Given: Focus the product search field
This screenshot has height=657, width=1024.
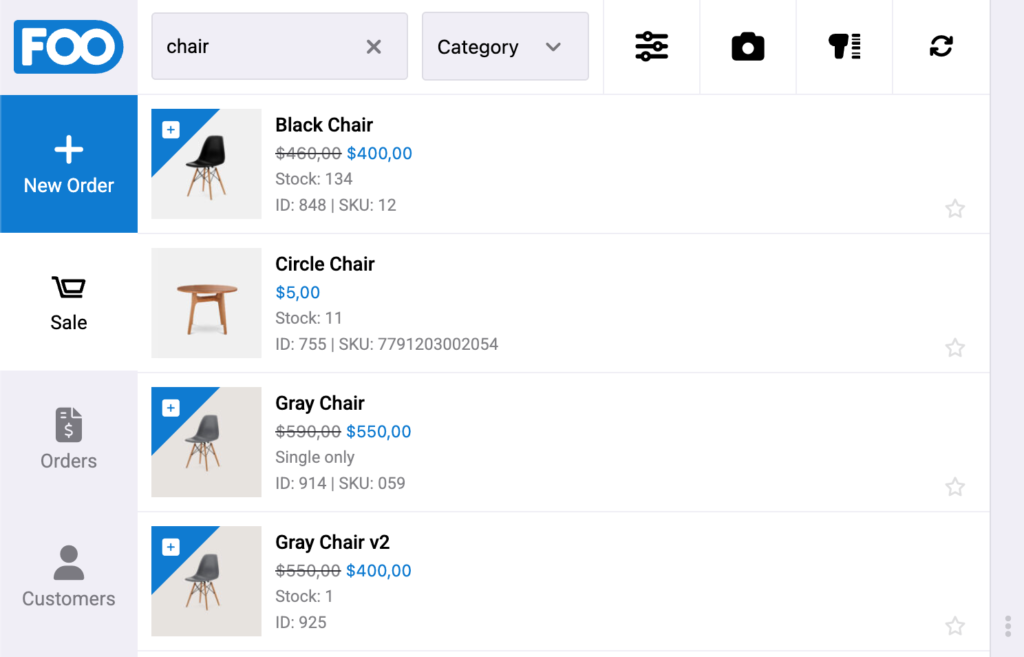Looking at the screenshot, I should [x=258, y=46].
